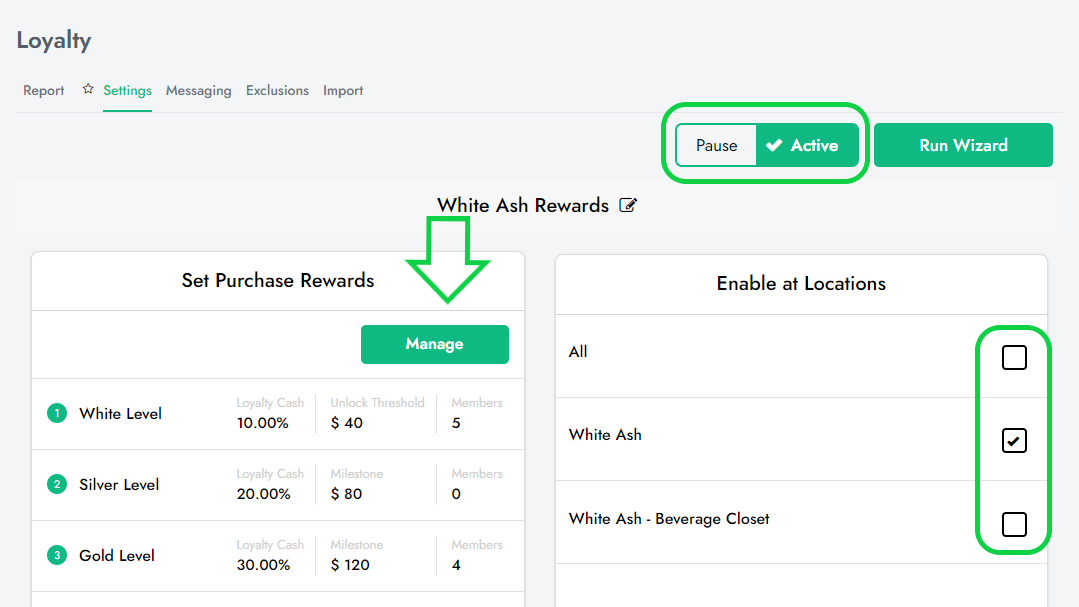The image size is (1079, 607).
Task: Uncheck the White Ash location checkbox
Action: [x=1014, y=440]
